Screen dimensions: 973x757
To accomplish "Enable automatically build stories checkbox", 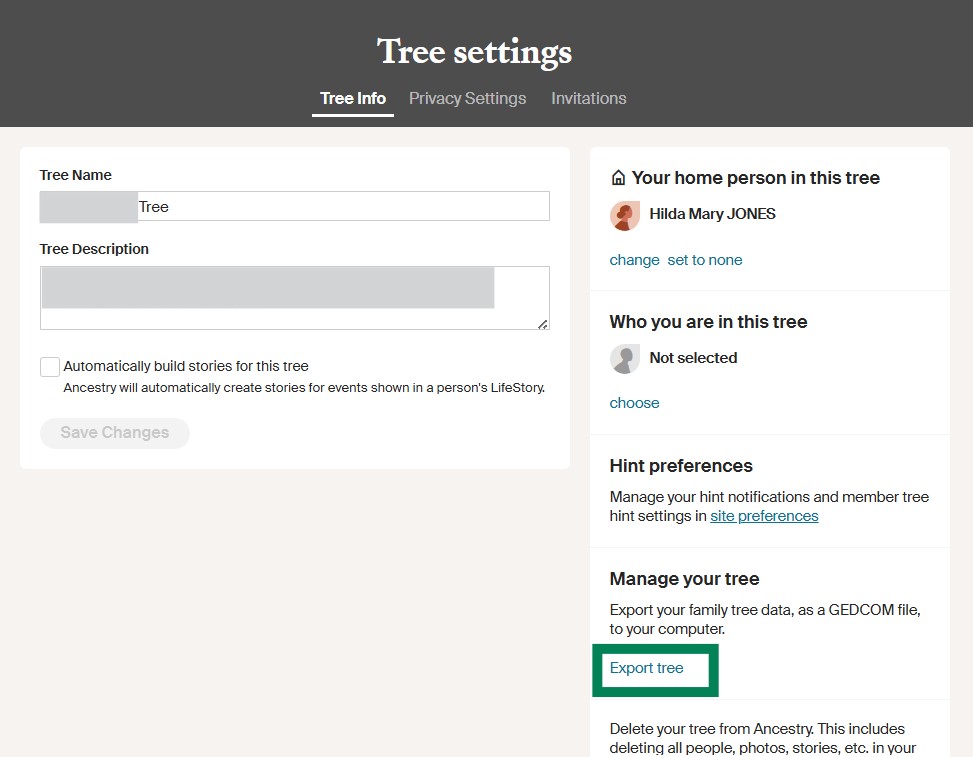I will click(50, 367).
